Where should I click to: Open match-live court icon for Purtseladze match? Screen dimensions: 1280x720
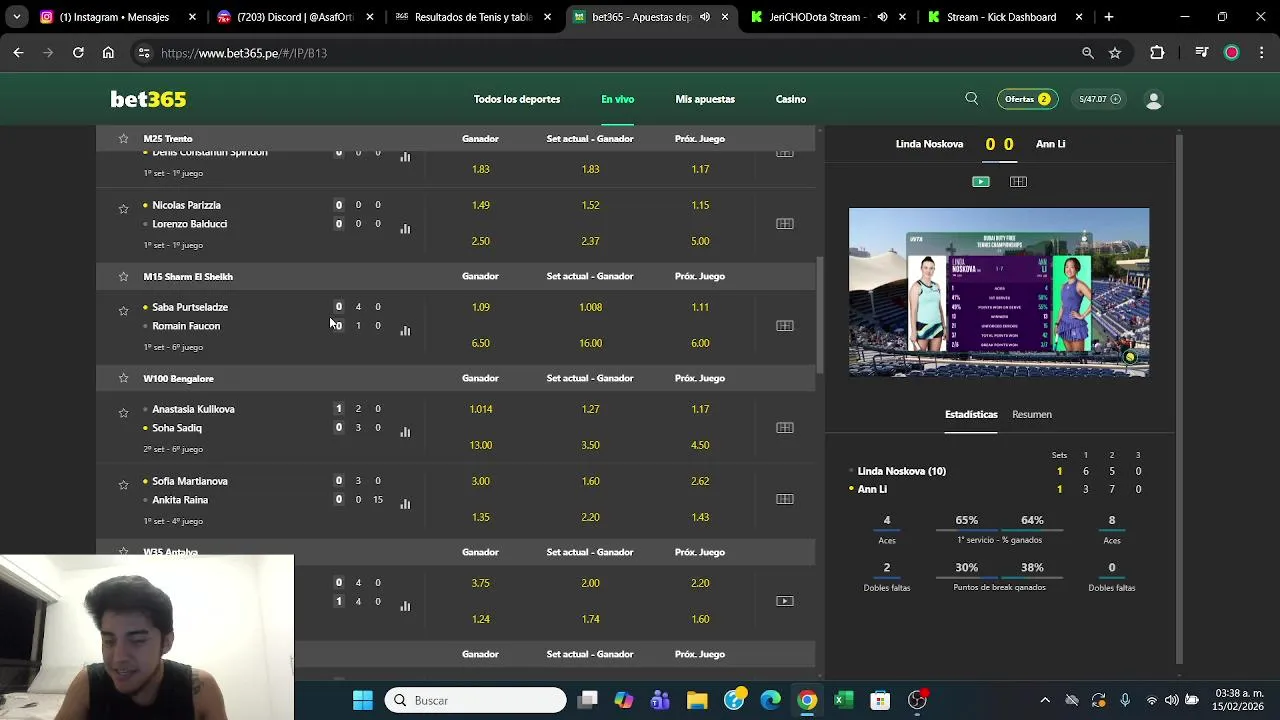785,326
